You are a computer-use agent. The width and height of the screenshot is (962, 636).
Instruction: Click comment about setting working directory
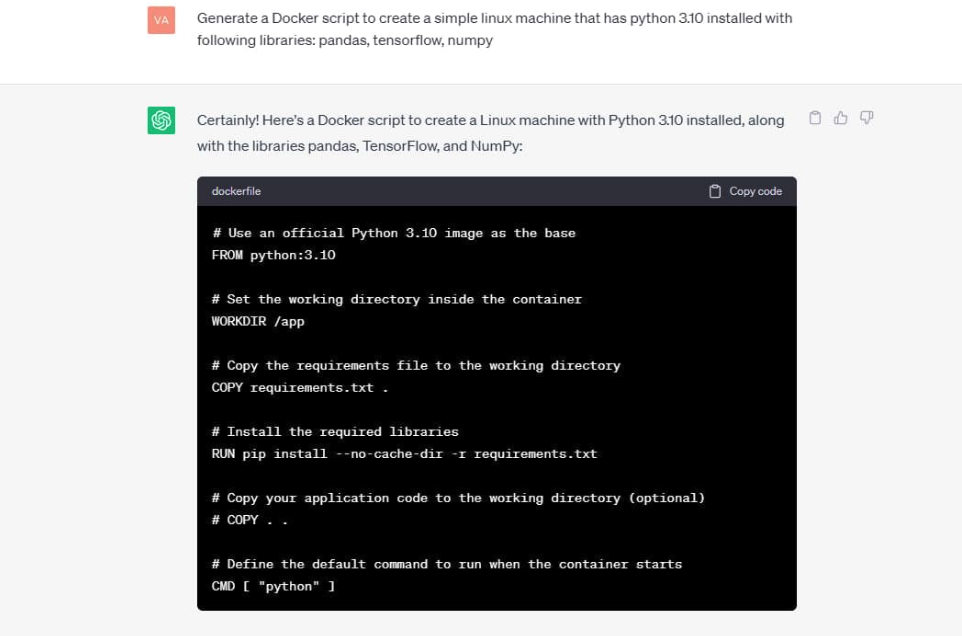click(397, 299)
